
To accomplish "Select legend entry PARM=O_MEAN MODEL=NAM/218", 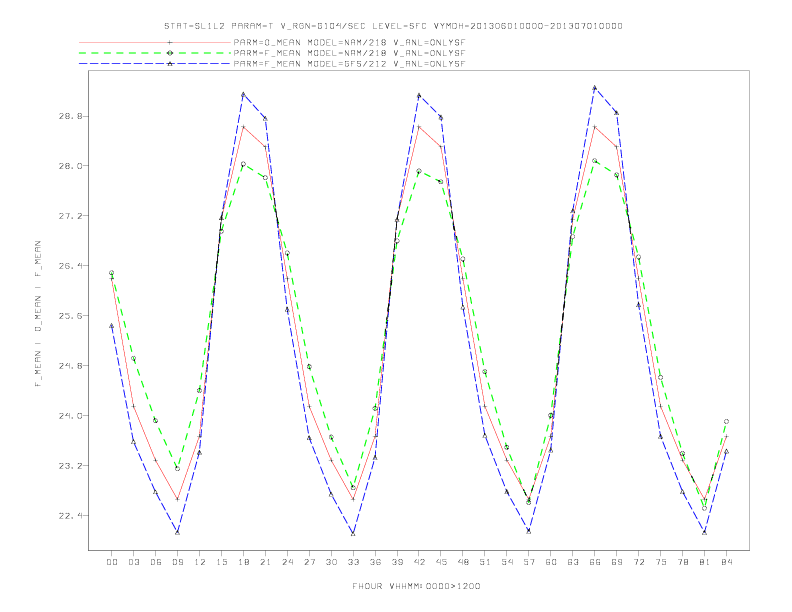I will pyautogui.click(x=350, y=42).
